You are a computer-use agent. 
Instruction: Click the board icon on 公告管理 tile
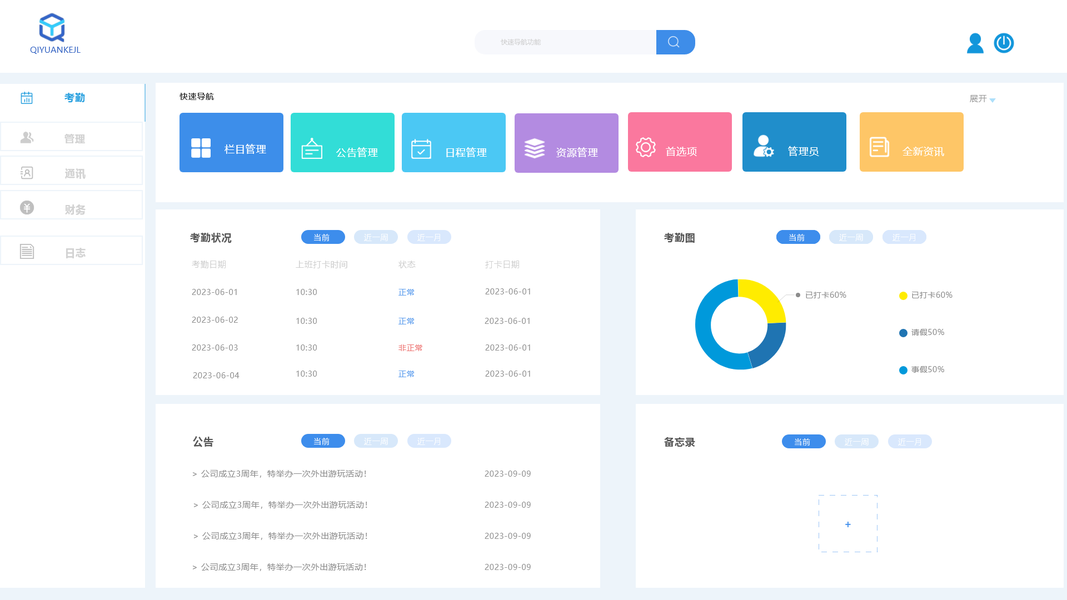coord(312,148)
